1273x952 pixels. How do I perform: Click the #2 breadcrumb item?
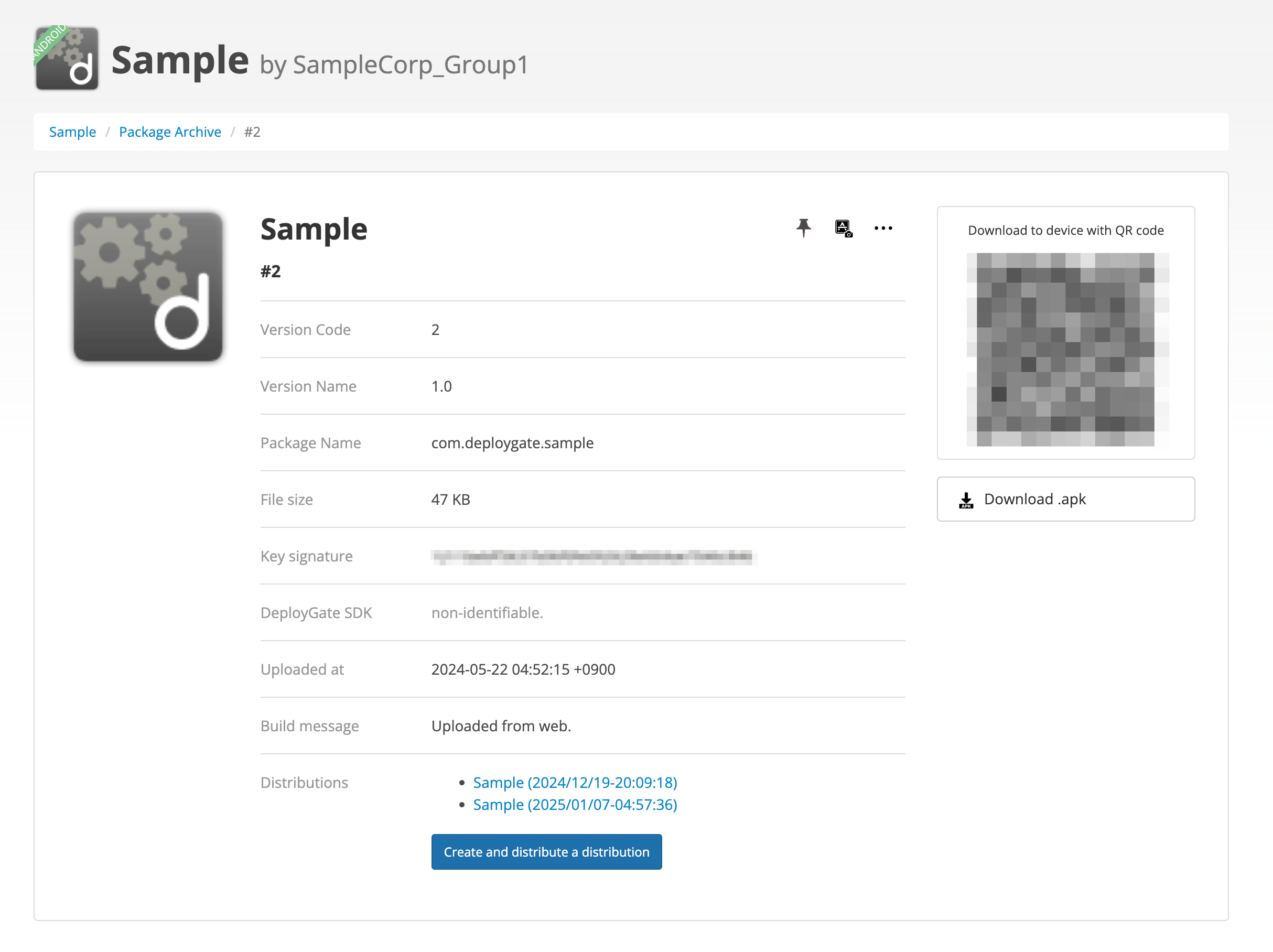(x=252, y=132)
